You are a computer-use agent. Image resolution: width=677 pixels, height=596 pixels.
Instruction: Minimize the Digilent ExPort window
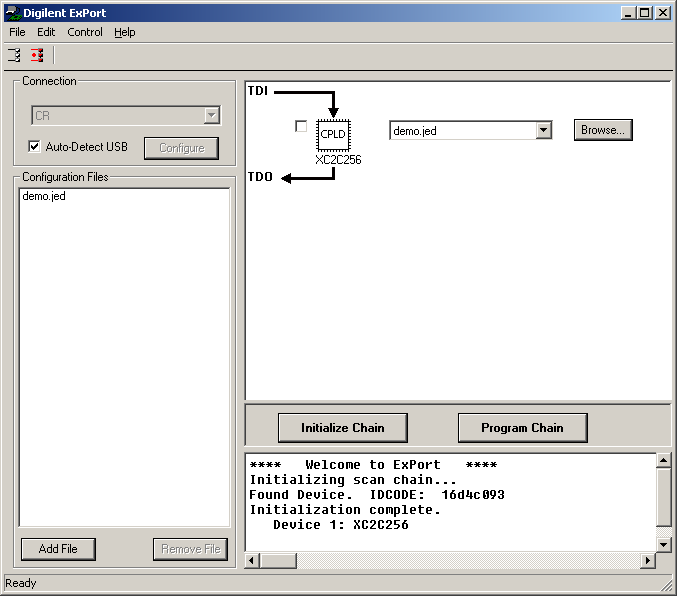pyautogui.click(x=628, y=13)
